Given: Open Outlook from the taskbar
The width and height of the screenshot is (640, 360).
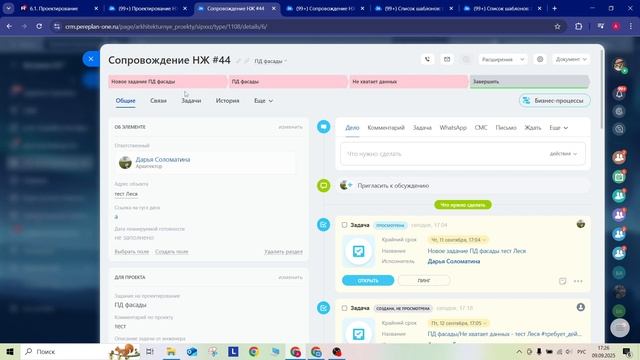Looking at the screenshot, I should pyautogui.click(x=192, y=351).
